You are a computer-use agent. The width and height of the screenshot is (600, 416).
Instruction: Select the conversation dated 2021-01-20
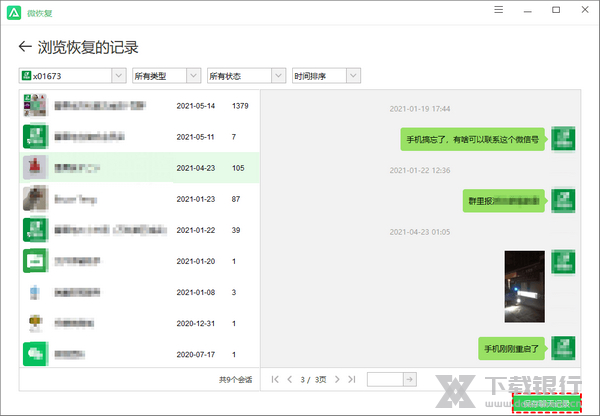click(x=139, y=261)
